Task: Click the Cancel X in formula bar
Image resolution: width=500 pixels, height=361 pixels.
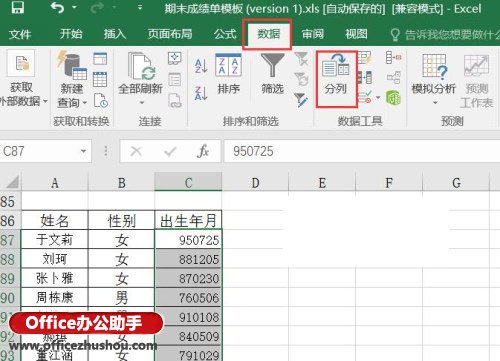Action: pyautogui.click(x=136, y=151)
